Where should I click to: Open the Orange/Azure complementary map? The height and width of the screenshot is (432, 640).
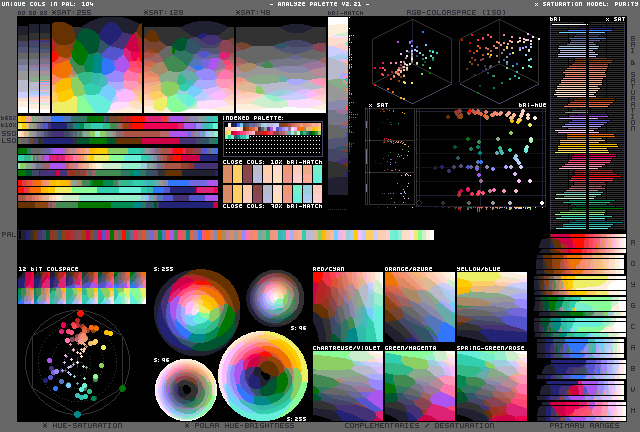click(x=419, y=307)
